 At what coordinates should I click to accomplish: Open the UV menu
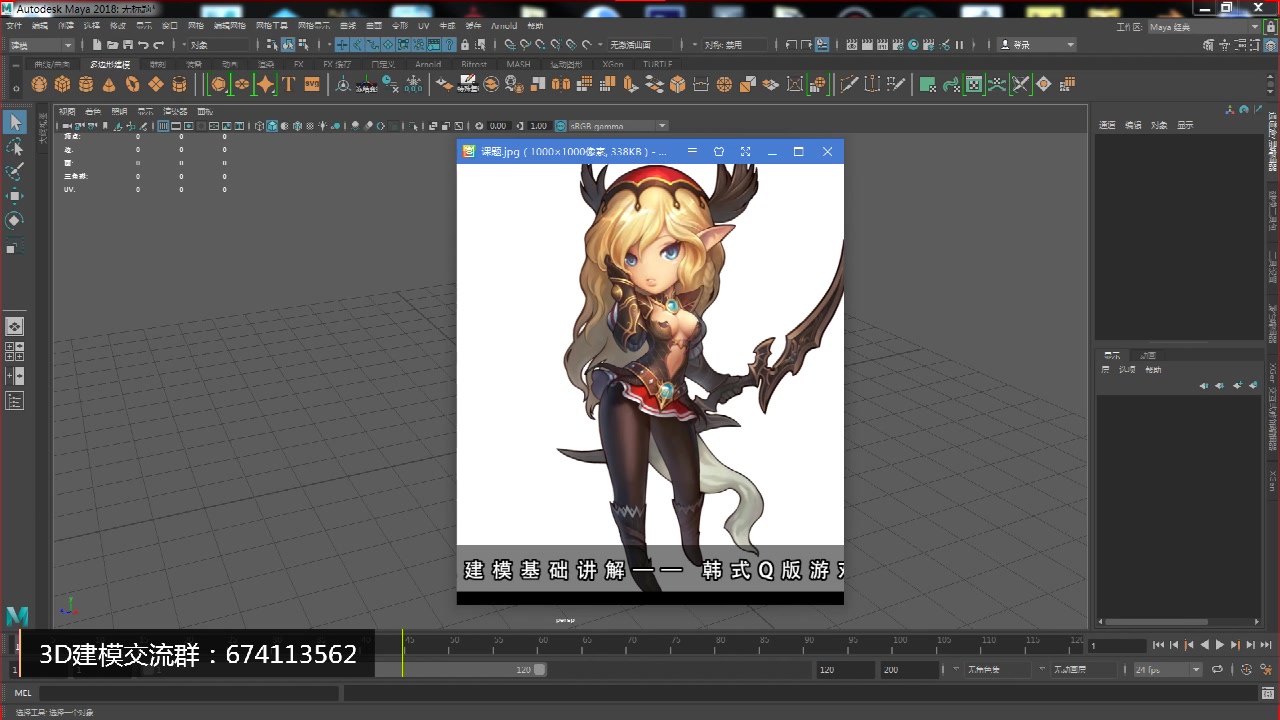point(423,26)
